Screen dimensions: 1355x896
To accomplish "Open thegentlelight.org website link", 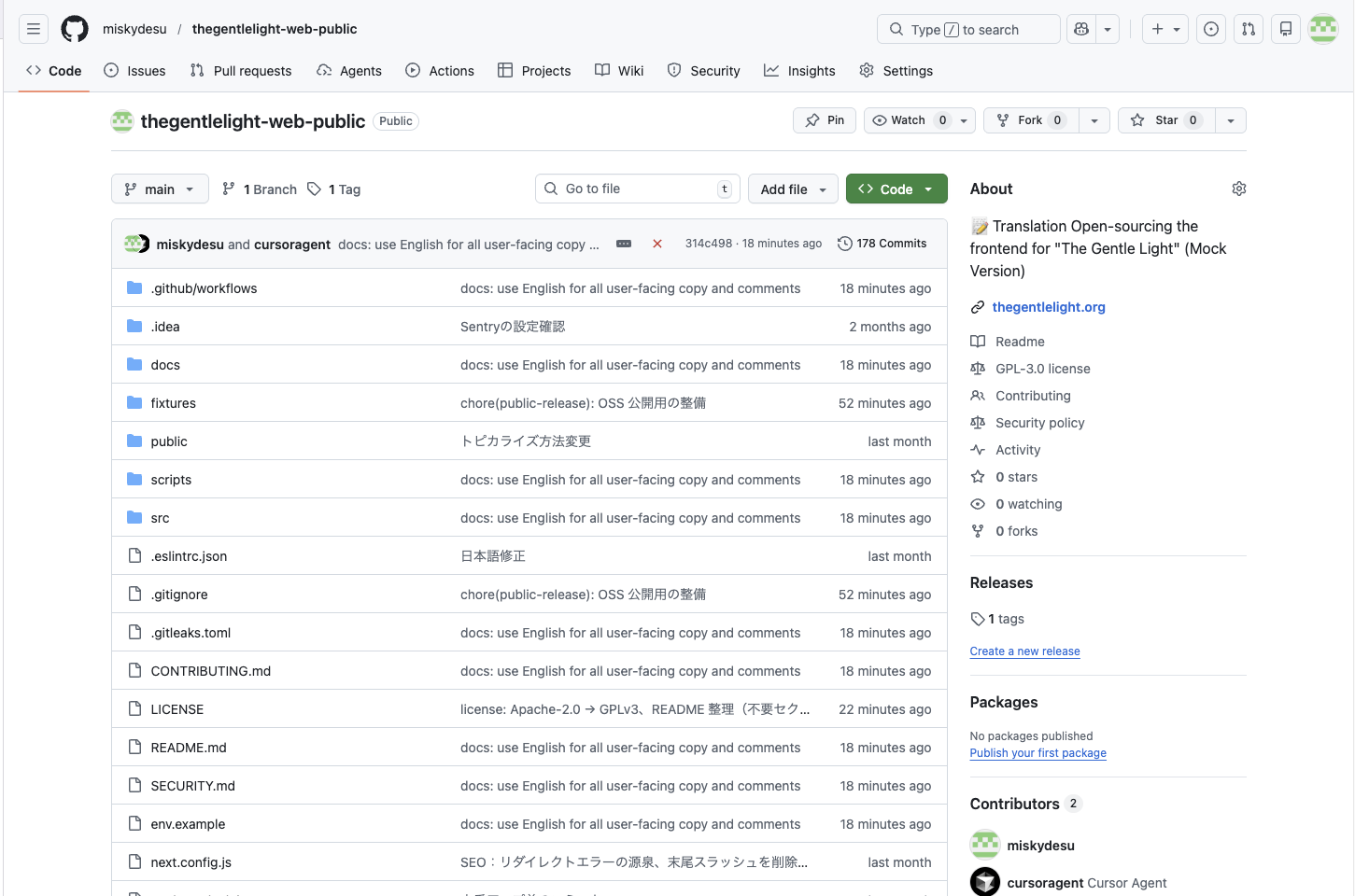I will point(1049,307).
